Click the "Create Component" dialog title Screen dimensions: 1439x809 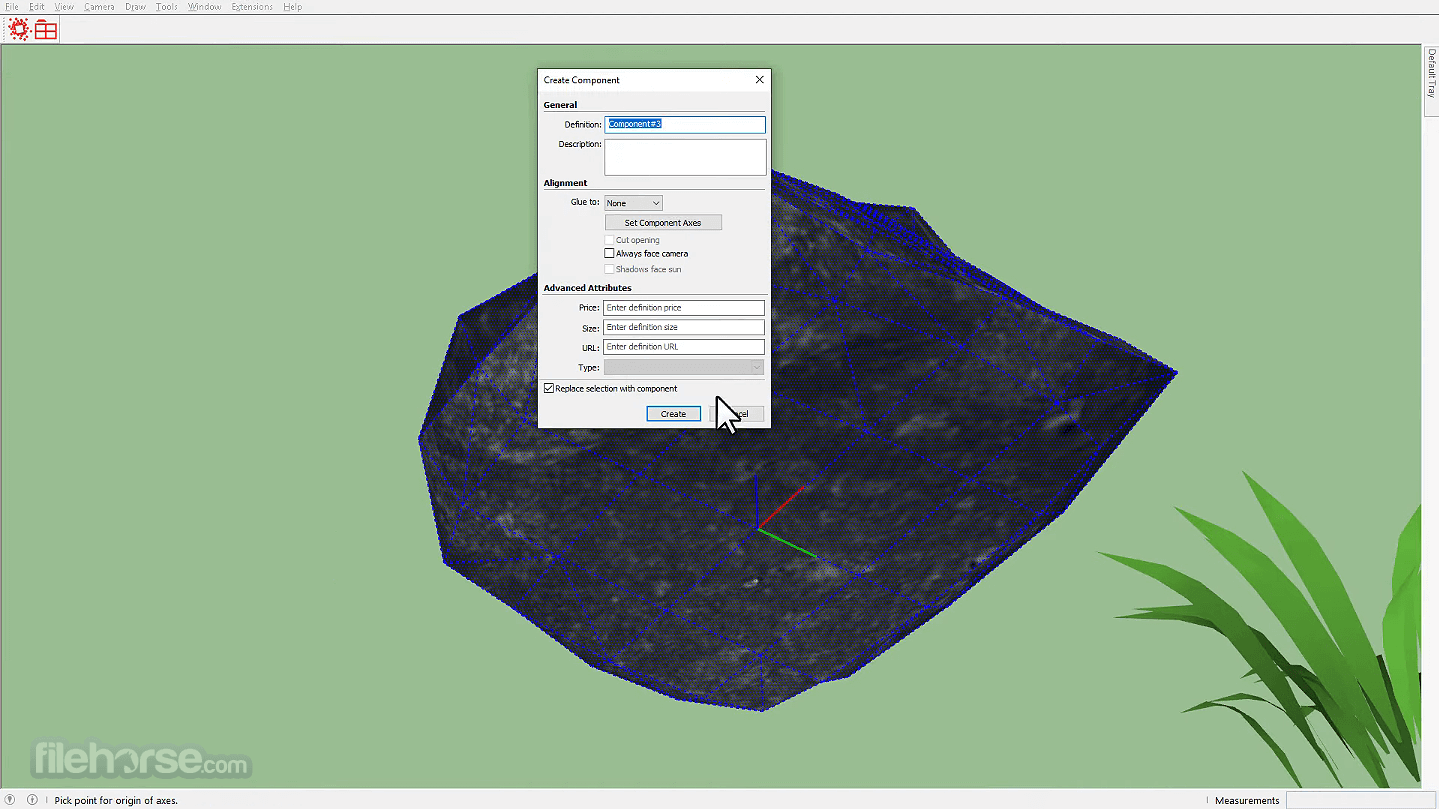(x=582, y=80)
